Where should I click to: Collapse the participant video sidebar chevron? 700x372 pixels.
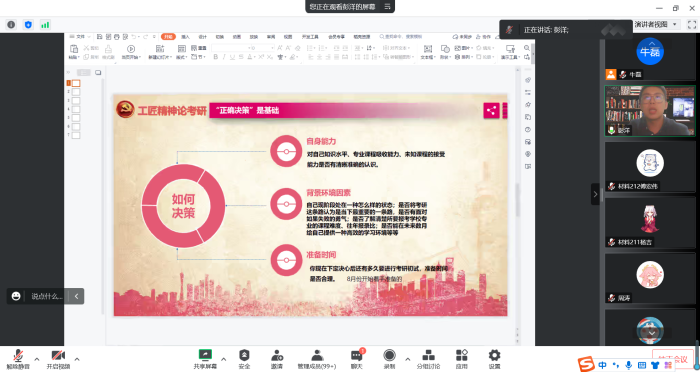click(x=595, y=194)
